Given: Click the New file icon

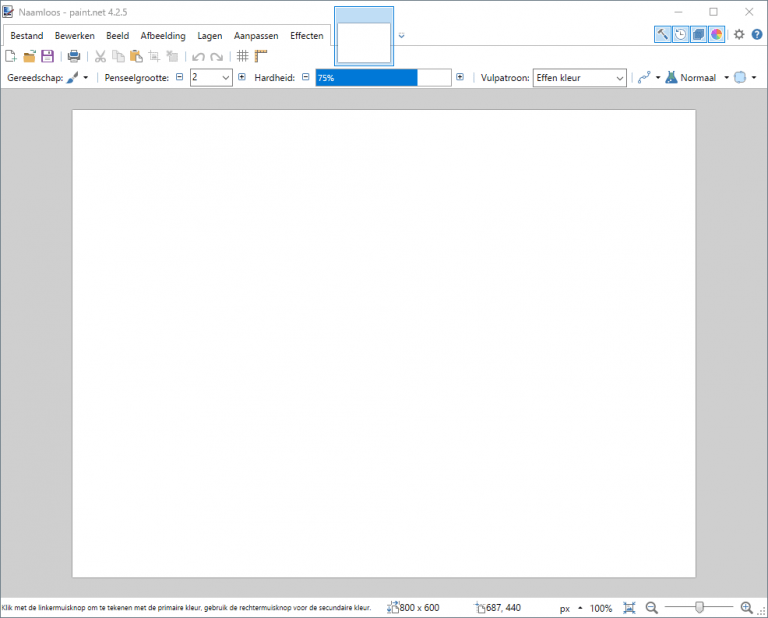Looking at the screenshot, I should click(x=11, y=56).
